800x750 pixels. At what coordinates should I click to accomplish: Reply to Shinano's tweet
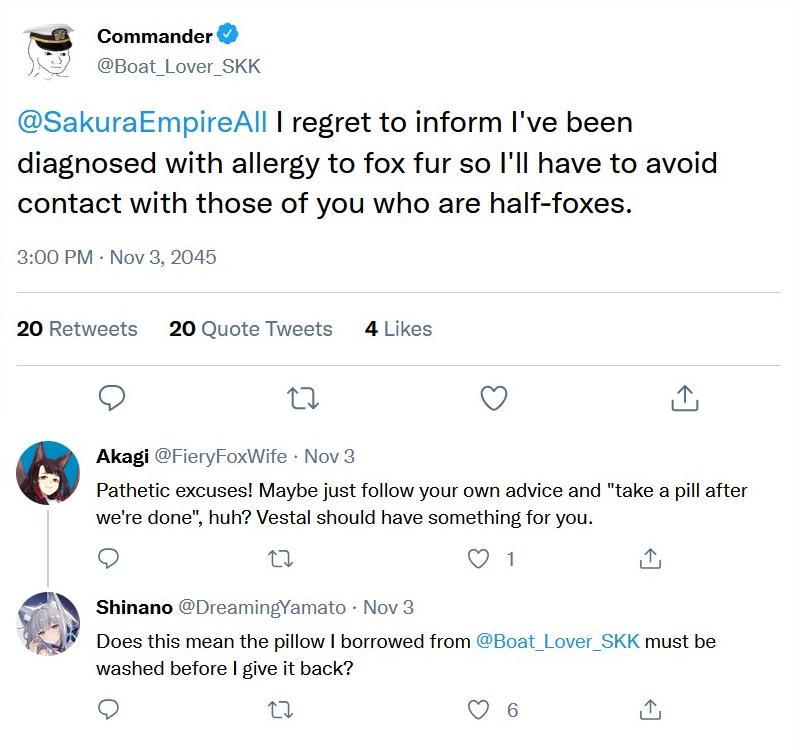click(x=110, y=709)
